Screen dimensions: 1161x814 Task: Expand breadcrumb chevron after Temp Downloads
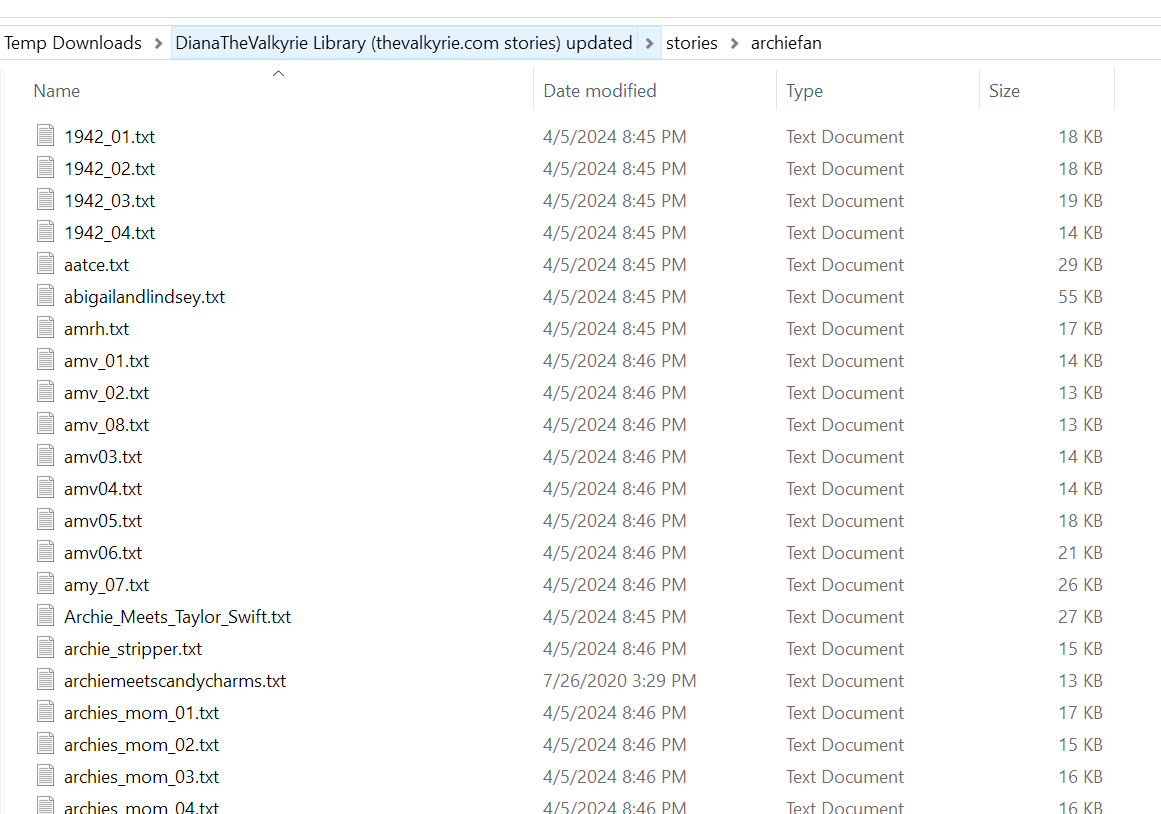click(x=158, y=43)
